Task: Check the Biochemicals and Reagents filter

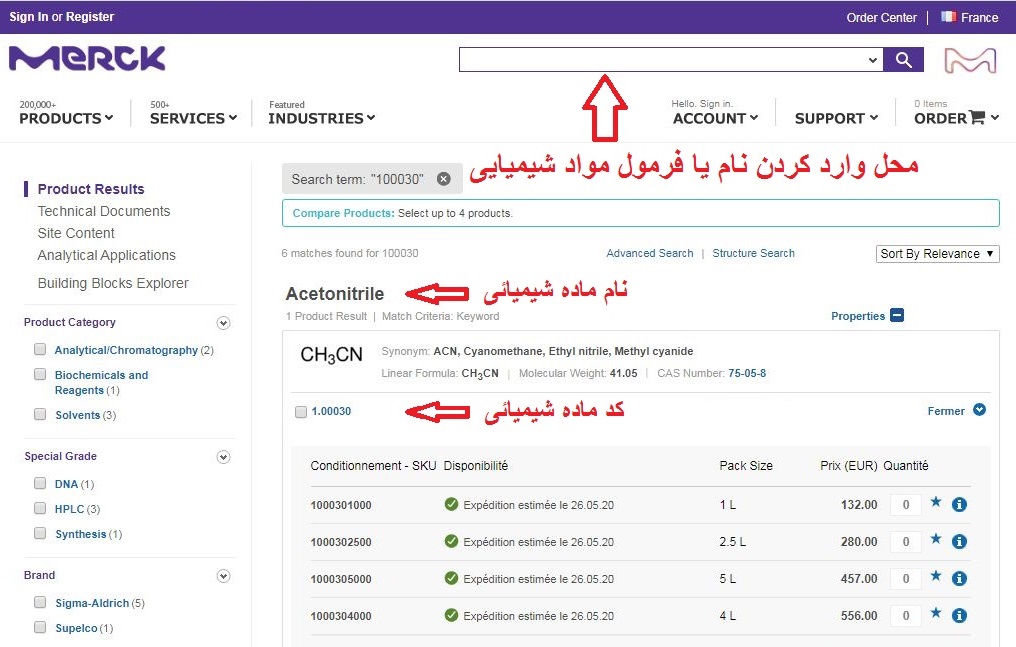Action: (40, 374)
